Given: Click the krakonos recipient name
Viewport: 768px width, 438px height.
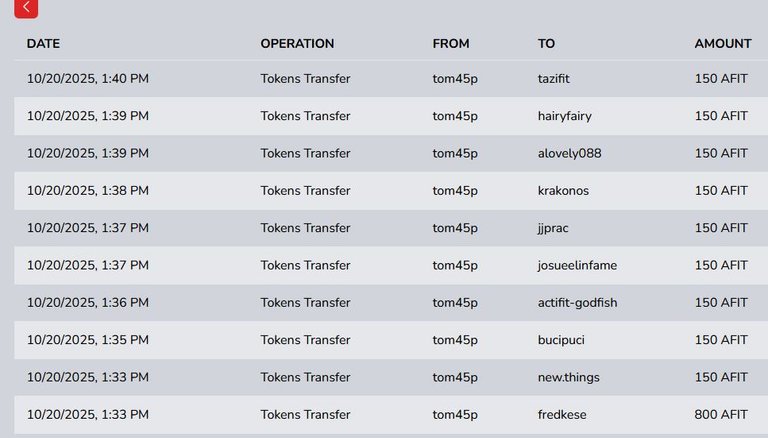Looking at the screenshot, I should [x=563, y=191].
